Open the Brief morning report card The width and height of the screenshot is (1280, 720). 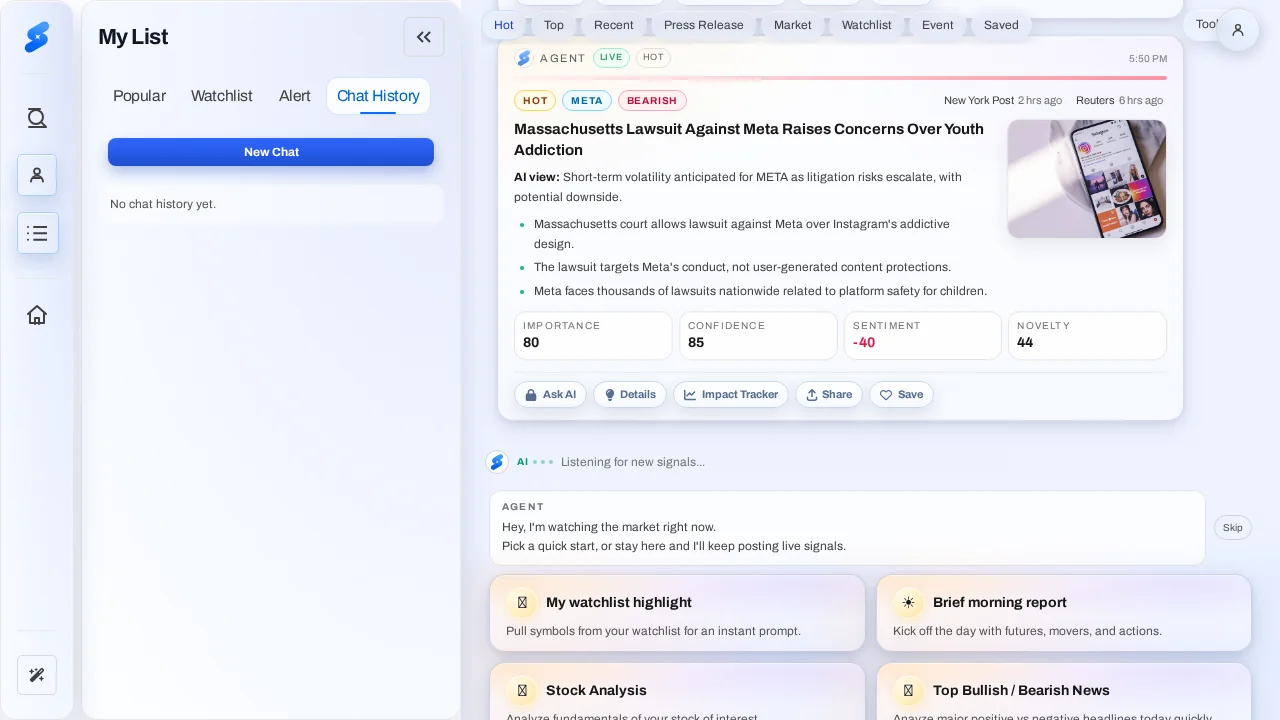(x=1063, y=613)
